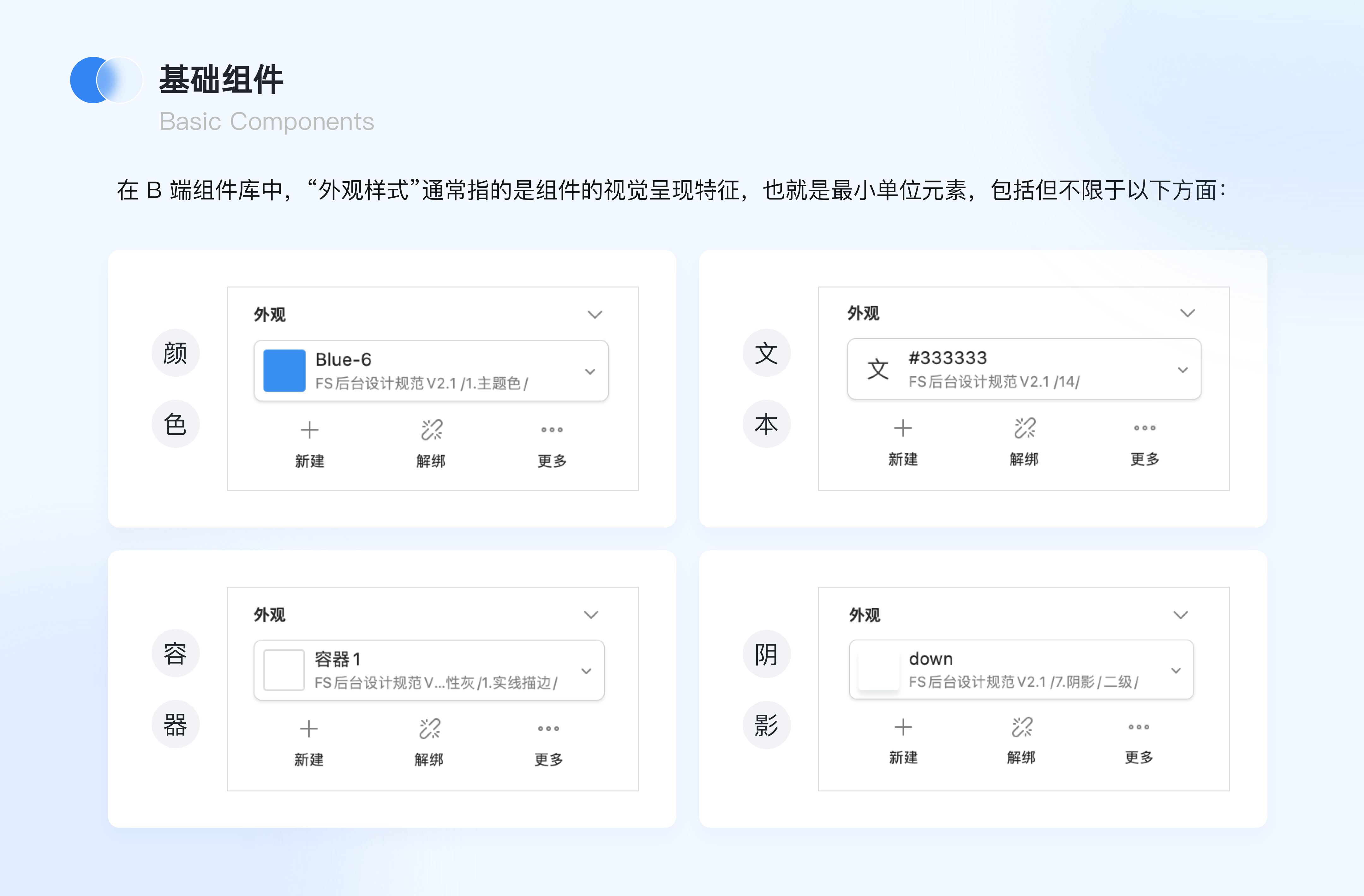Click the 新建 label in the Blue-6 panel
This screenshot has height=896, width=1364.
(x=309, y=461)
